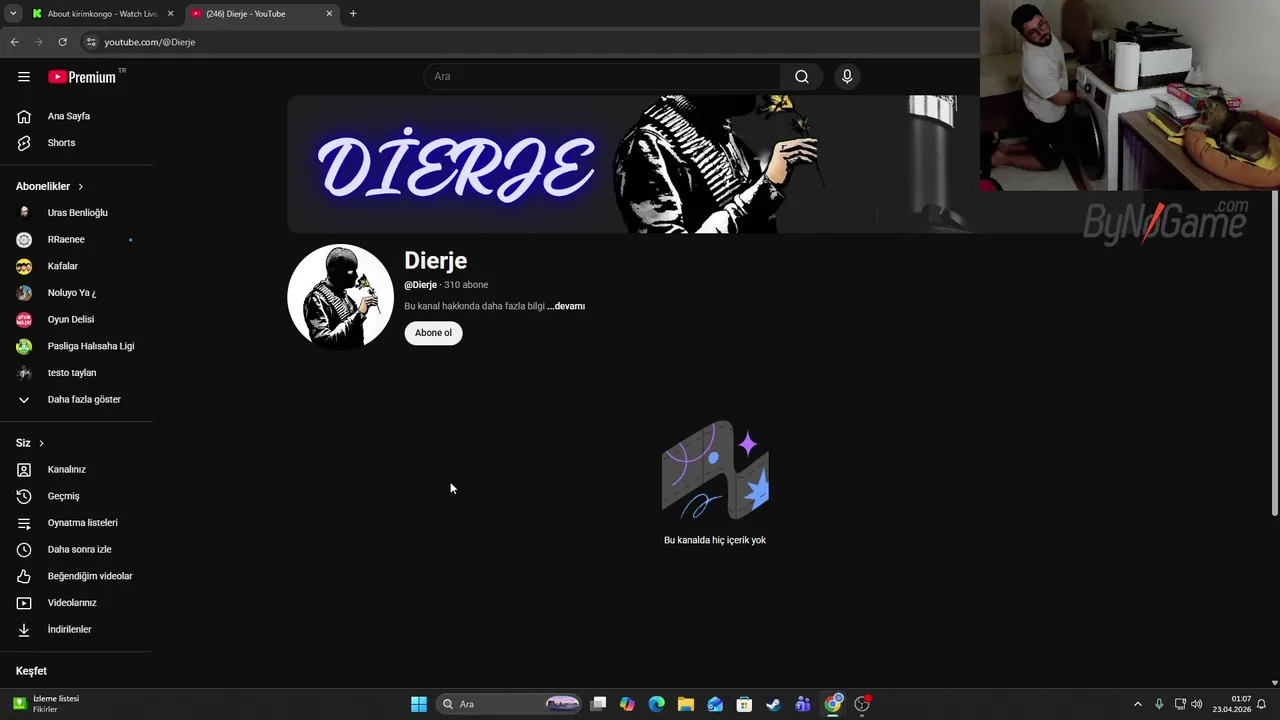Click the address bar URL youtube.com/@Dierje
The width and height of the screenshot is (1280, 720).
coord(150,42)
